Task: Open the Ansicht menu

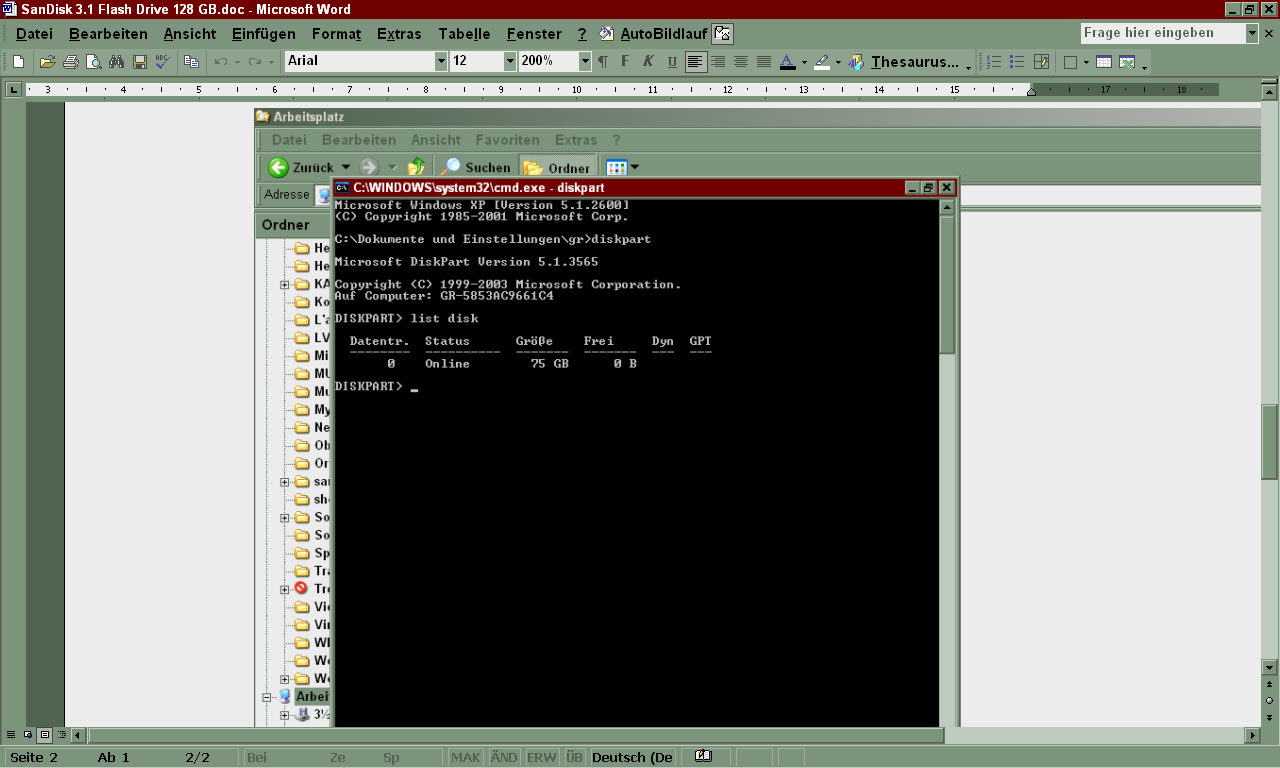Action: 190,34
